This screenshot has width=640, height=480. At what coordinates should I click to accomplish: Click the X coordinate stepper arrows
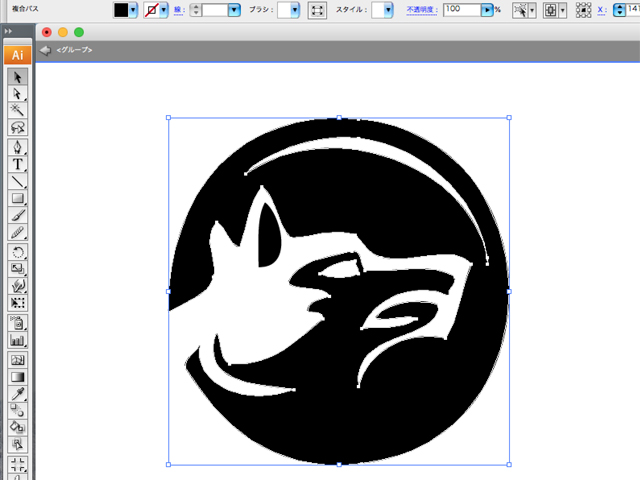click(x=620, y=10)
